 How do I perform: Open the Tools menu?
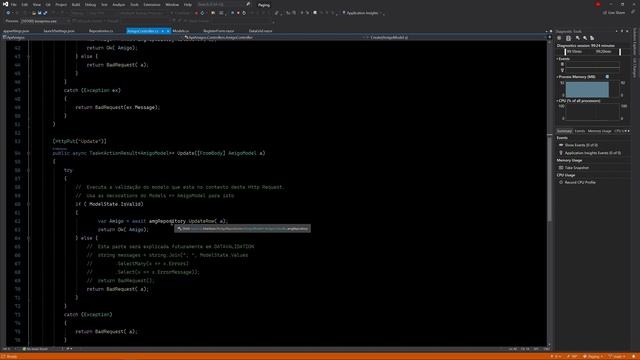pyautogui.click(x=134, y=5)
